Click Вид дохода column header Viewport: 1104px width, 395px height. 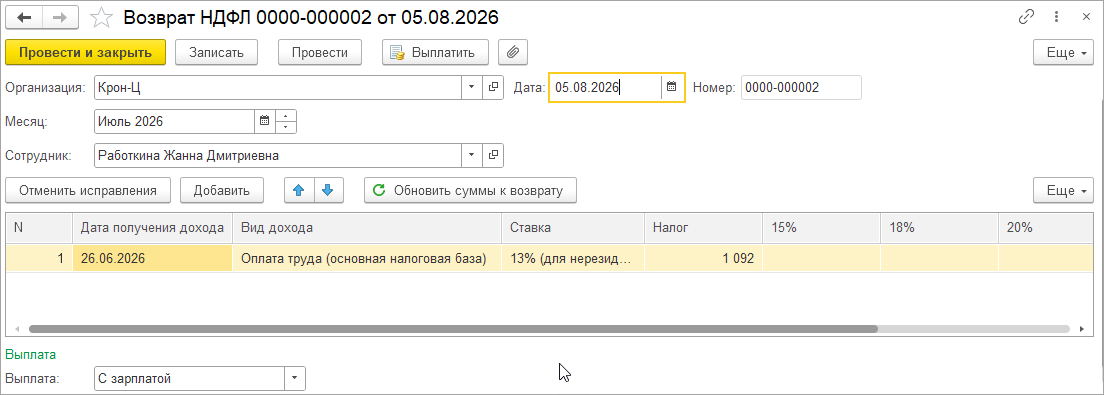click(367, 227)
